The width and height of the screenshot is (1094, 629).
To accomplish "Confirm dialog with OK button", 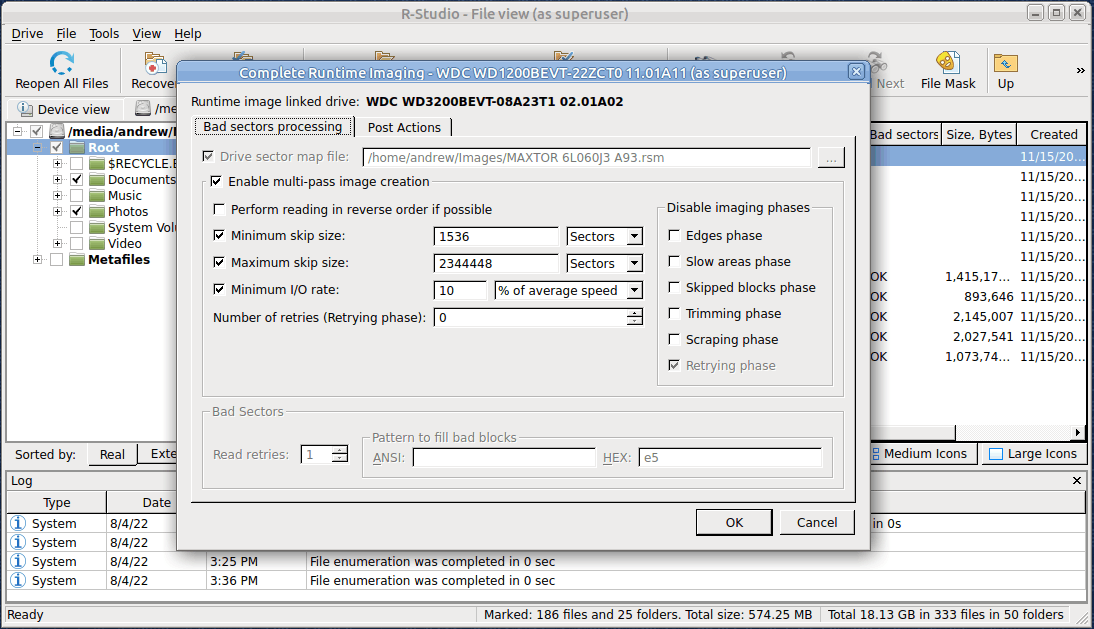I will [x=734, y=522].
